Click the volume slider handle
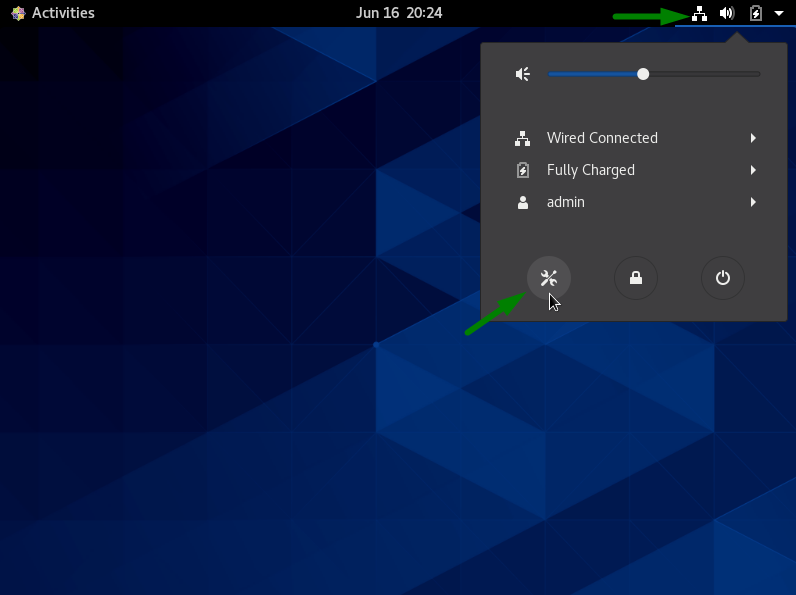The height and width of the screenshot is (595, 796). (x=643, y=74)
